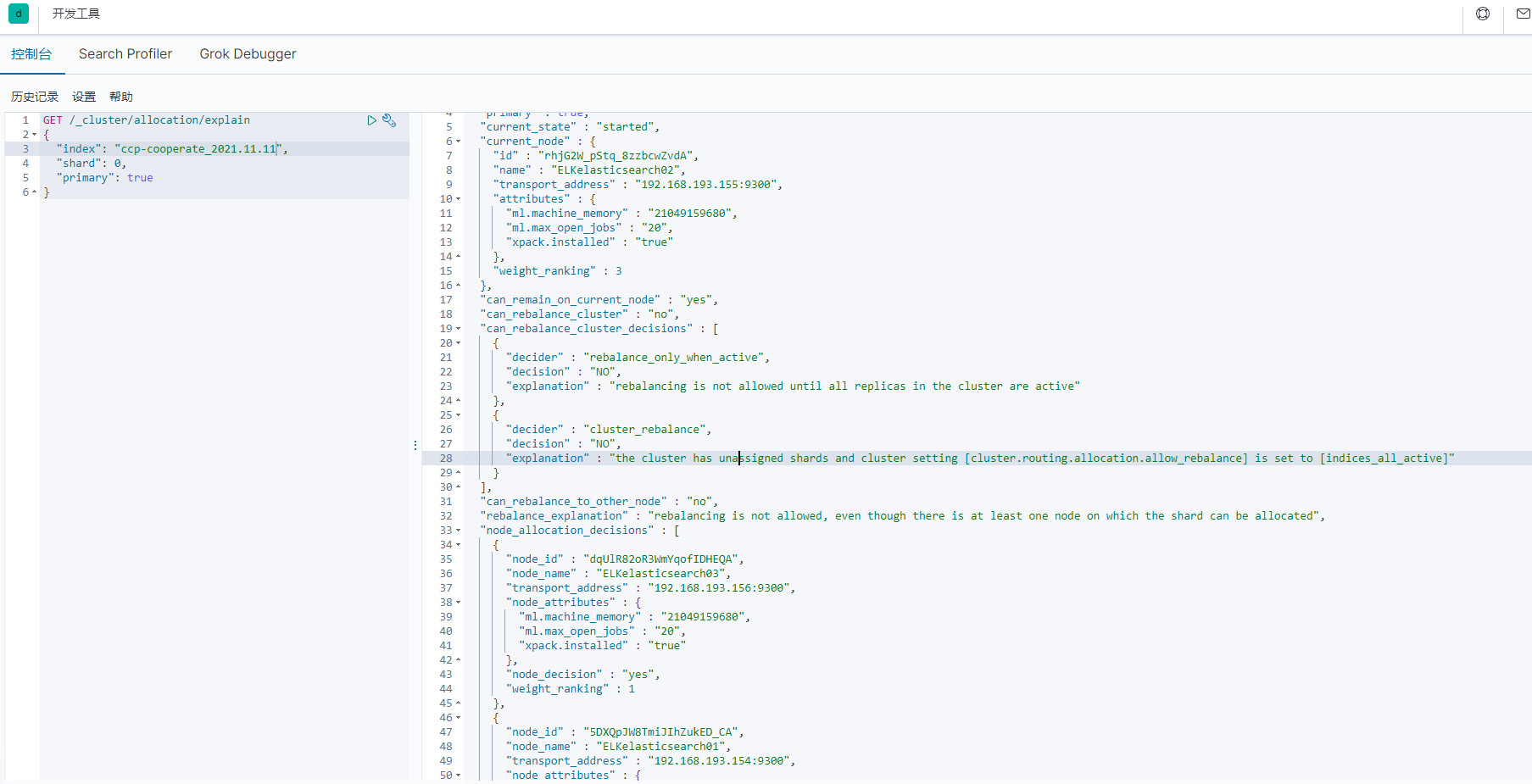Collapse the attributes block at line 10

459,199
